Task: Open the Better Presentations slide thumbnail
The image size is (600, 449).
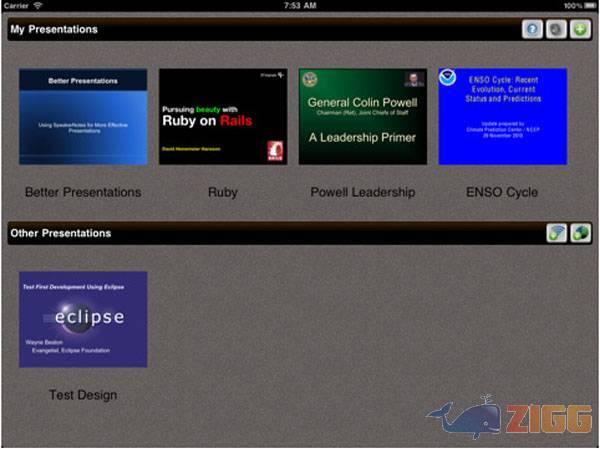Action: pyautogui.click(x=83, y=117)
